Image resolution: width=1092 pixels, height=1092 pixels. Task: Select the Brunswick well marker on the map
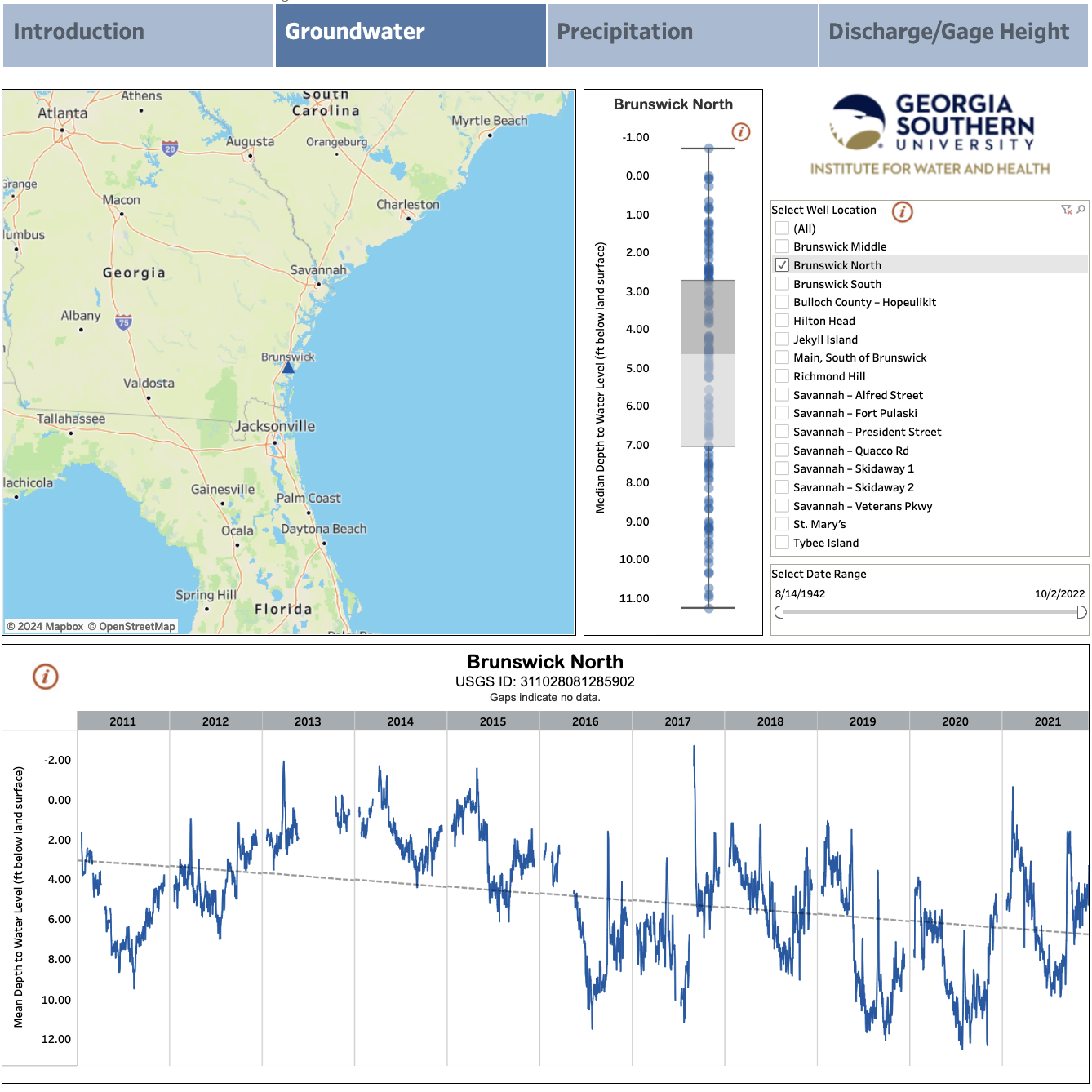click(x=287, y=369)
